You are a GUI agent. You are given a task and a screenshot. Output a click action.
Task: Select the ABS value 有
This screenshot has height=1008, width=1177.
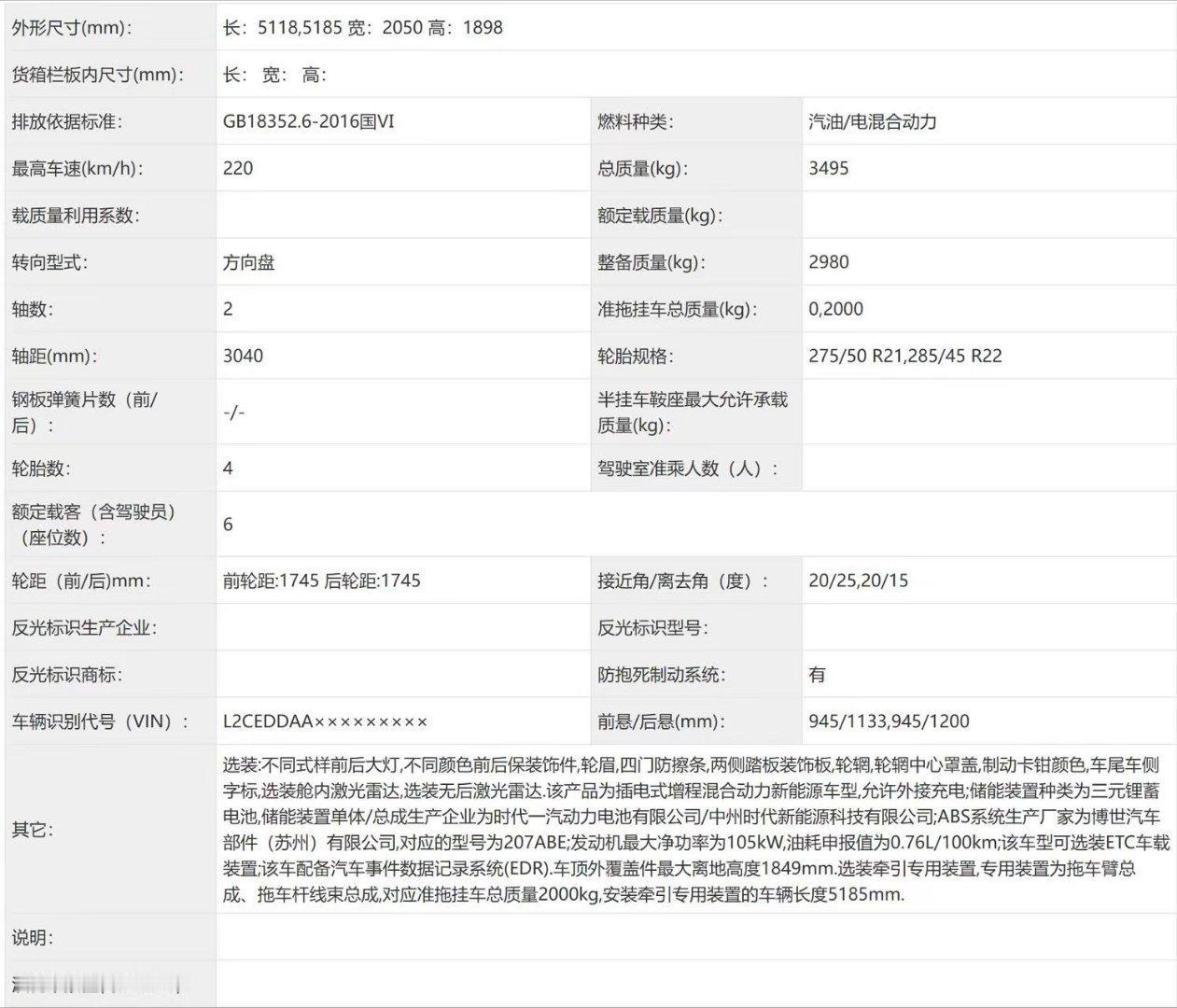point(818,674)
